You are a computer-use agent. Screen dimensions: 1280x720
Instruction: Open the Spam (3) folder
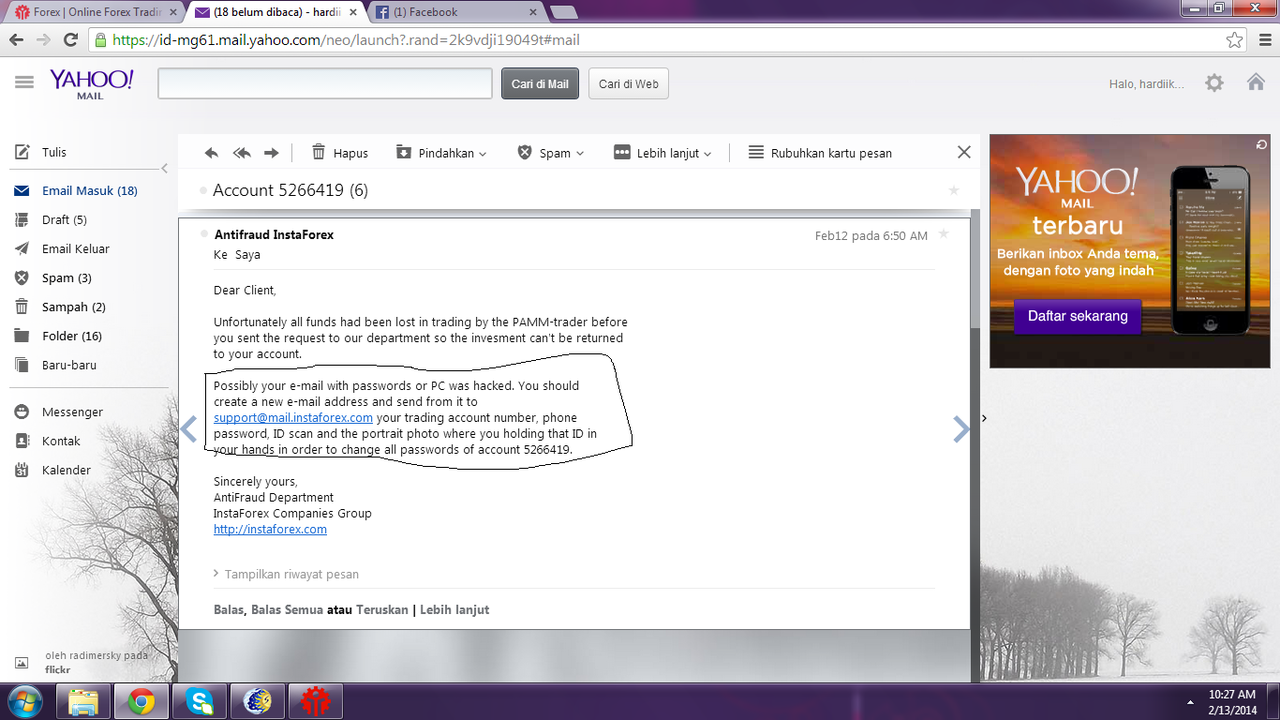(53, 277)
